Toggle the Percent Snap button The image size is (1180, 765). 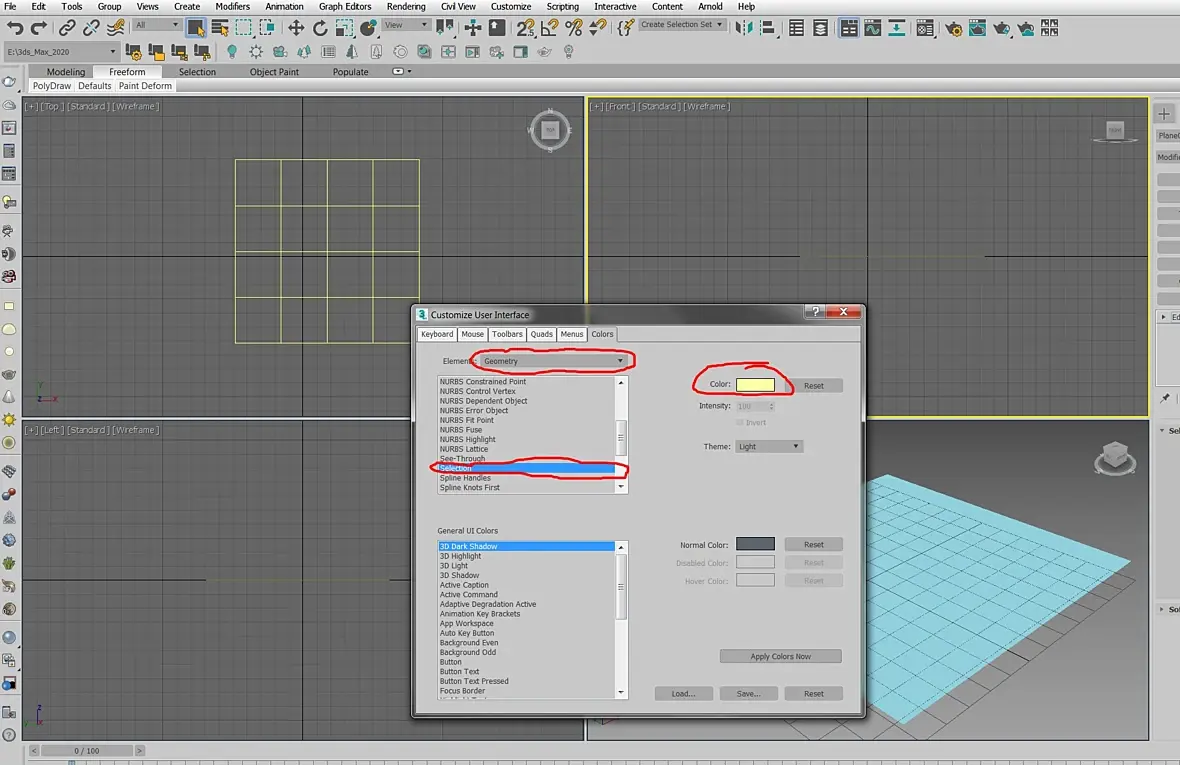tap(573, 28)
